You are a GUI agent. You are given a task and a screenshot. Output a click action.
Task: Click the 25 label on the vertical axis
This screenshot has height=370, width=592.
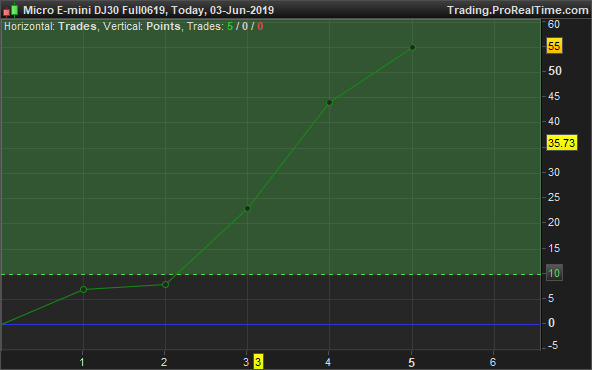pyautogui.click(x=554, y=197)
